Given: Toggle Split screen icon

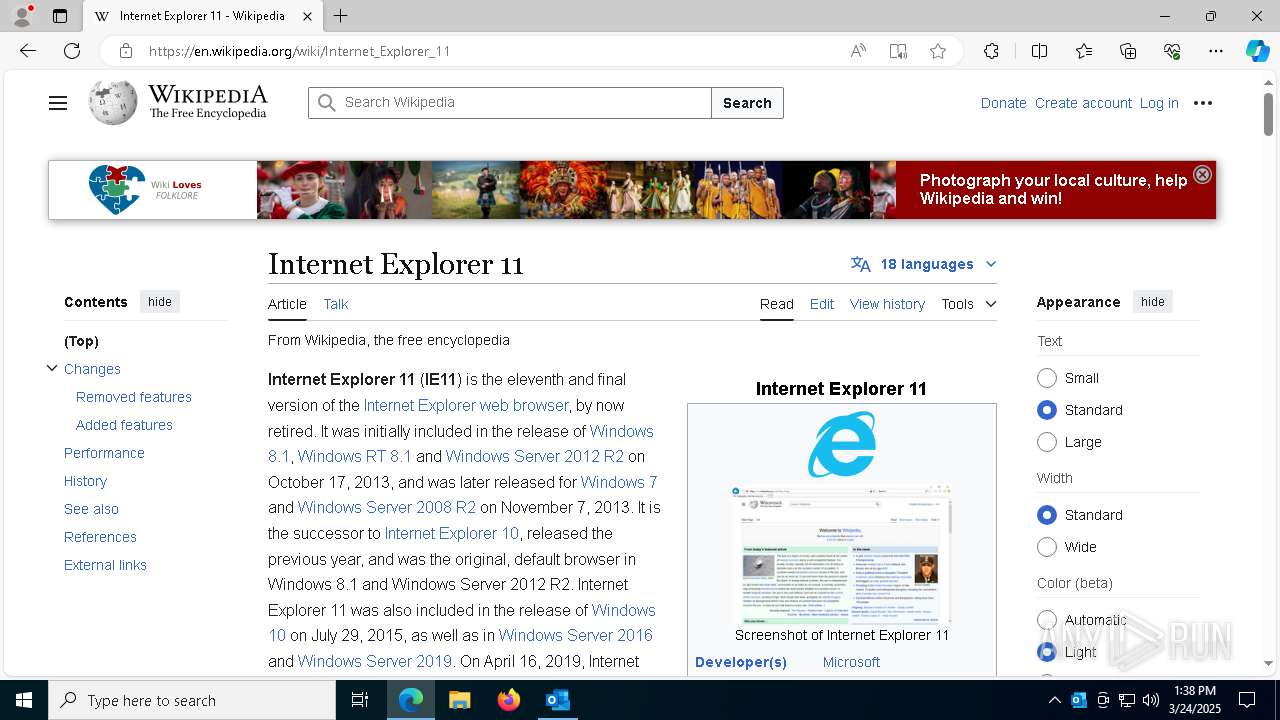Looking at the screenshot, I should (x=1039, y=51).
